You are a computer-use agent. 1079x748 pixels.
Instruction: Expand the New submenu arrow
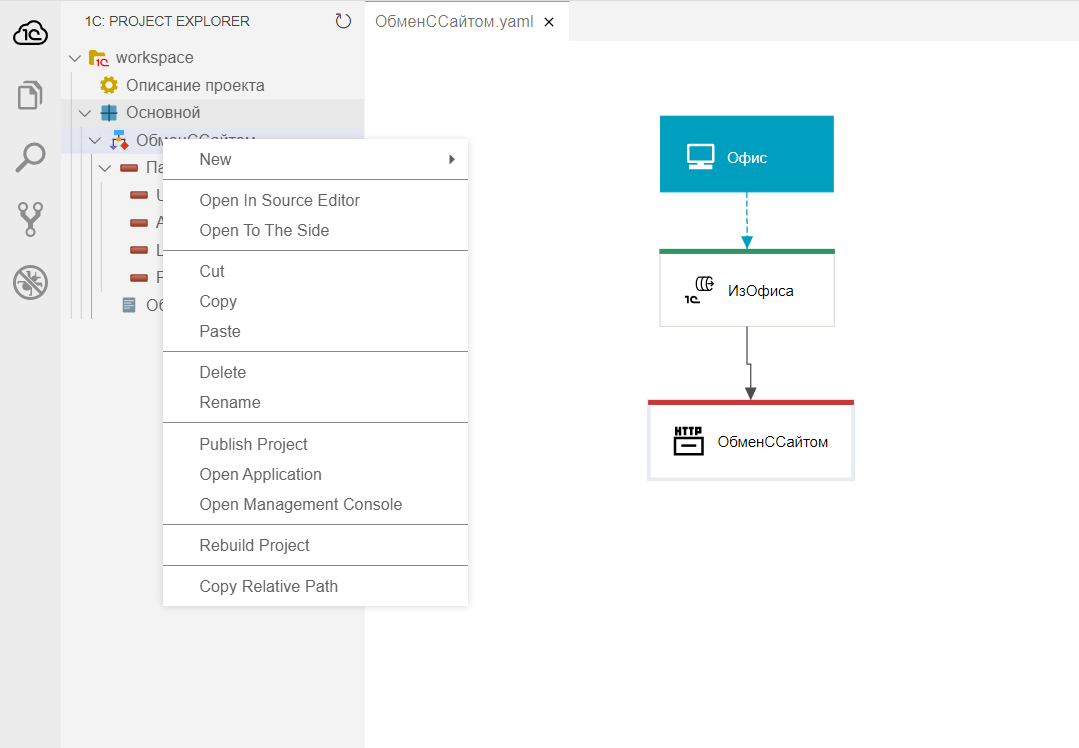pyautogui.click(x=452, y=160)
